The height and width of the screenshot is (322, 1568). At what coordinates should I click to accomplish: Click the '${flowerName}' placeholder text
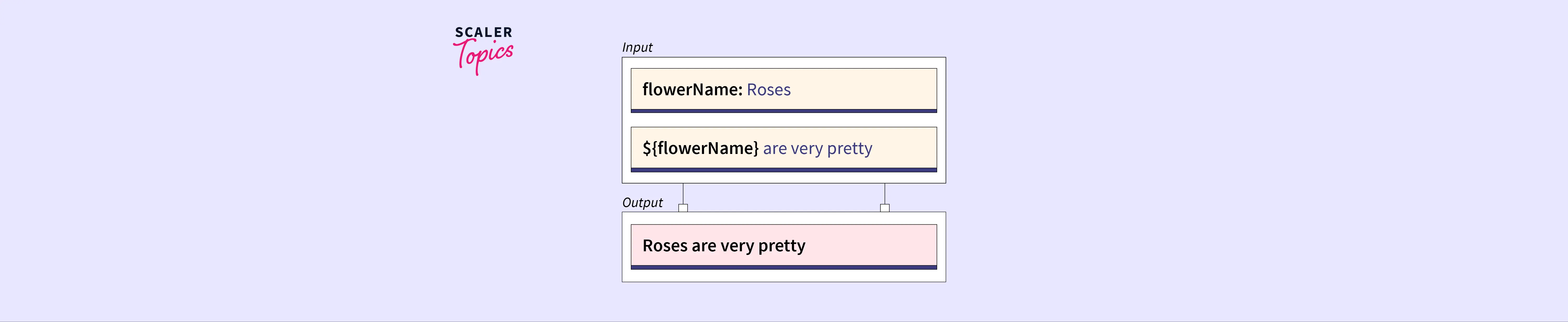[x=700, y=148]
